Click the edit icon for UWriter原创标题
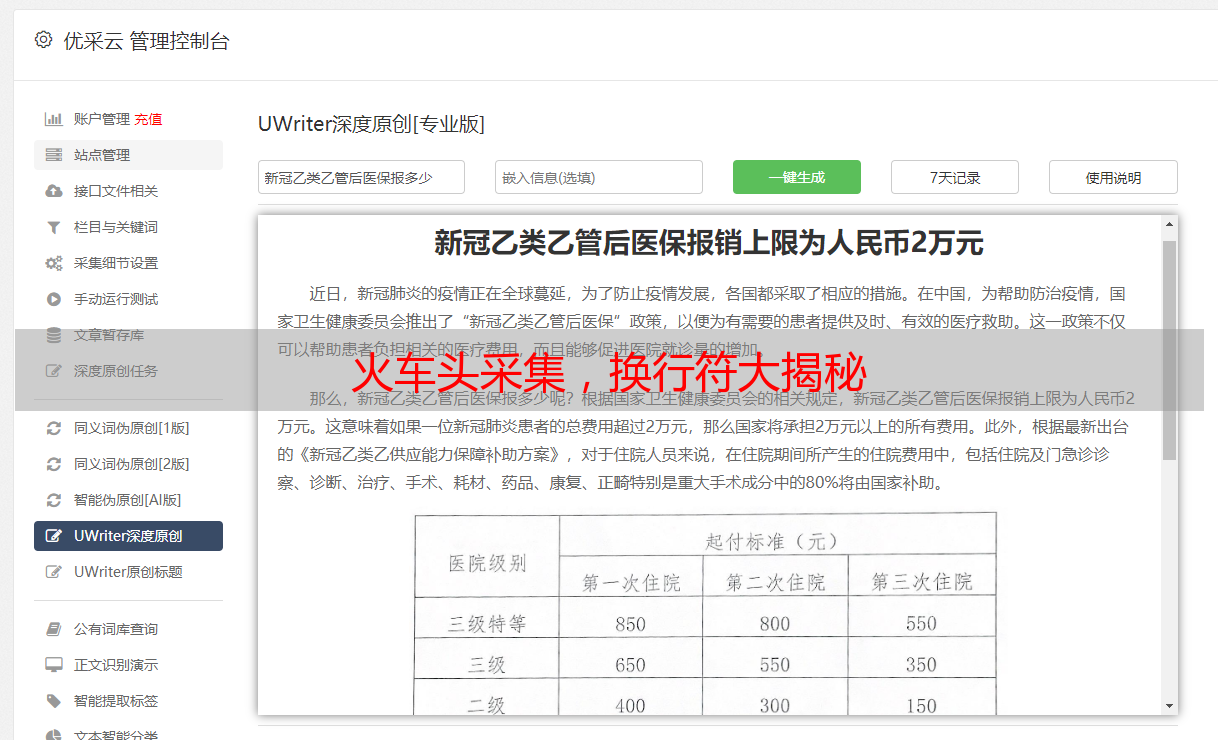Screen dimensions: 1218x740 tap(54, 572)
